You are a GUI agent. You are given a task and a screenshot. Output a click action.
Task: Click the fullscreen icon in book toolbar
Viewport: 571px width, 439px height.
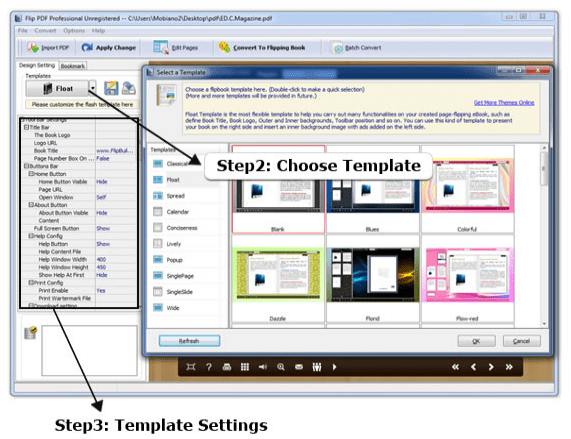190,367
